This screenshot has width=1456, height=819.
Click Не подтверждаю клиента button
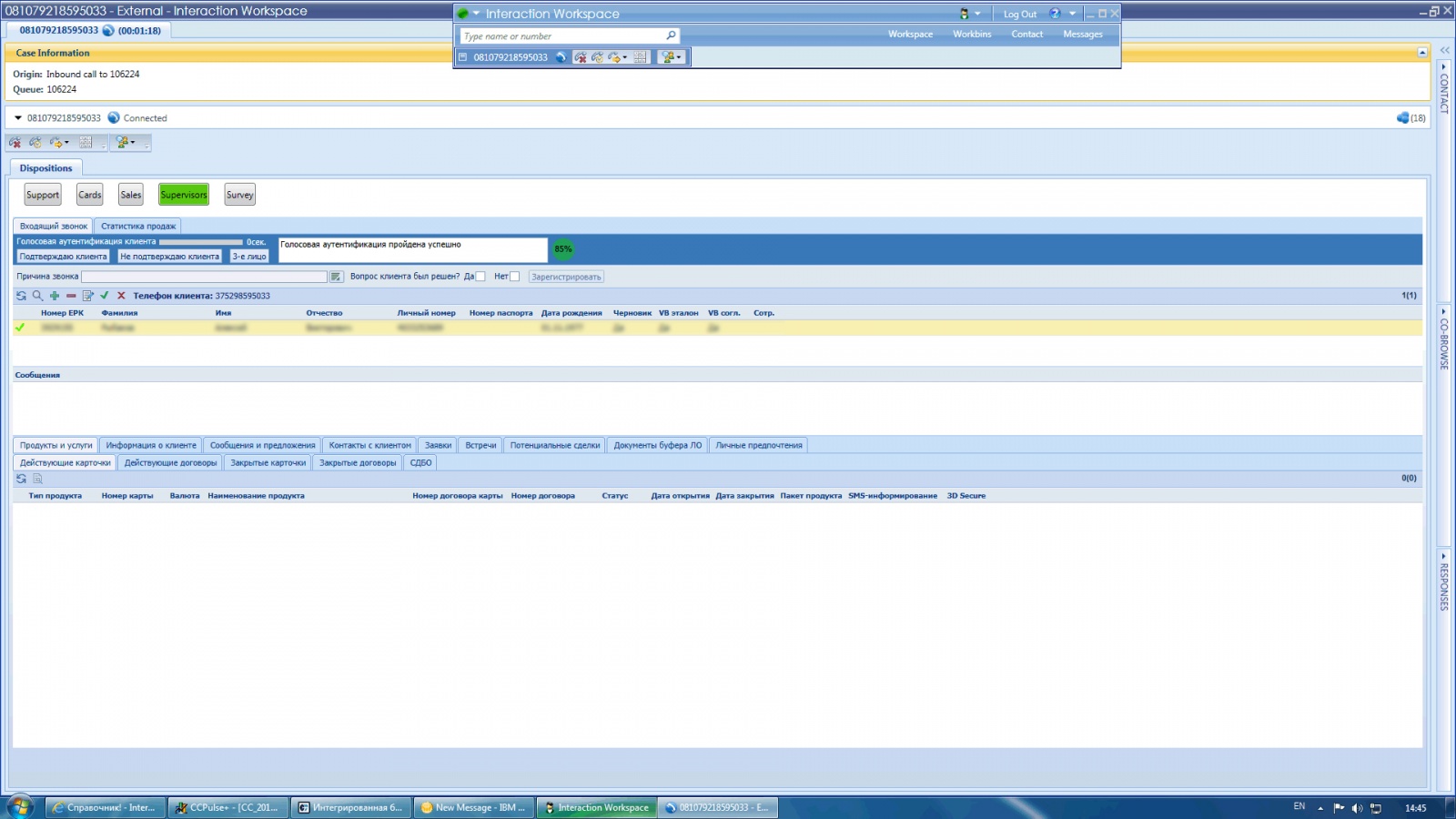coord(169,257)
